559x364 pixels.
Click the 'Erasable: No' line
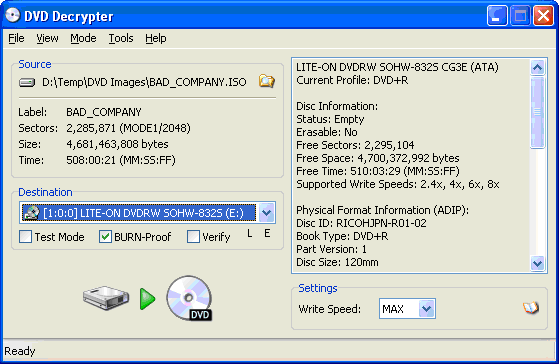click(x=327, y=132)
